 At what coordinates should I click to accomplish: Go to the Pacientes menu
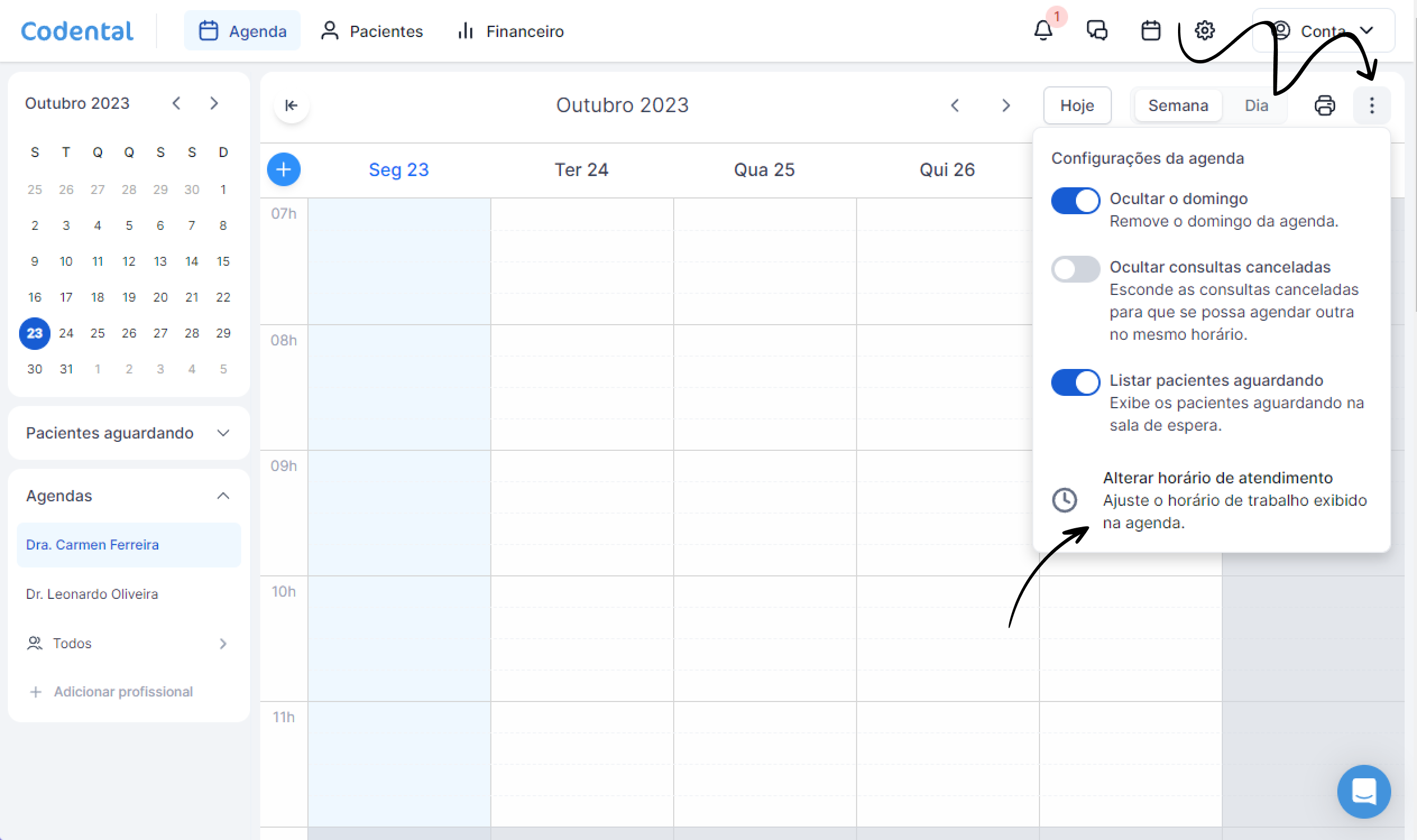coord(372,31)
